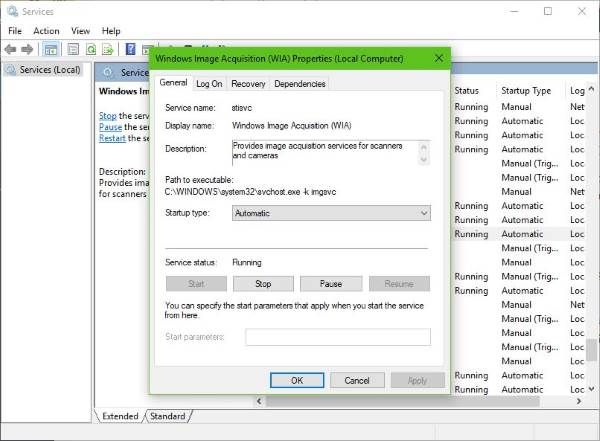
Task: Switch to the Dependencies tab
Action: pos(299,84)
